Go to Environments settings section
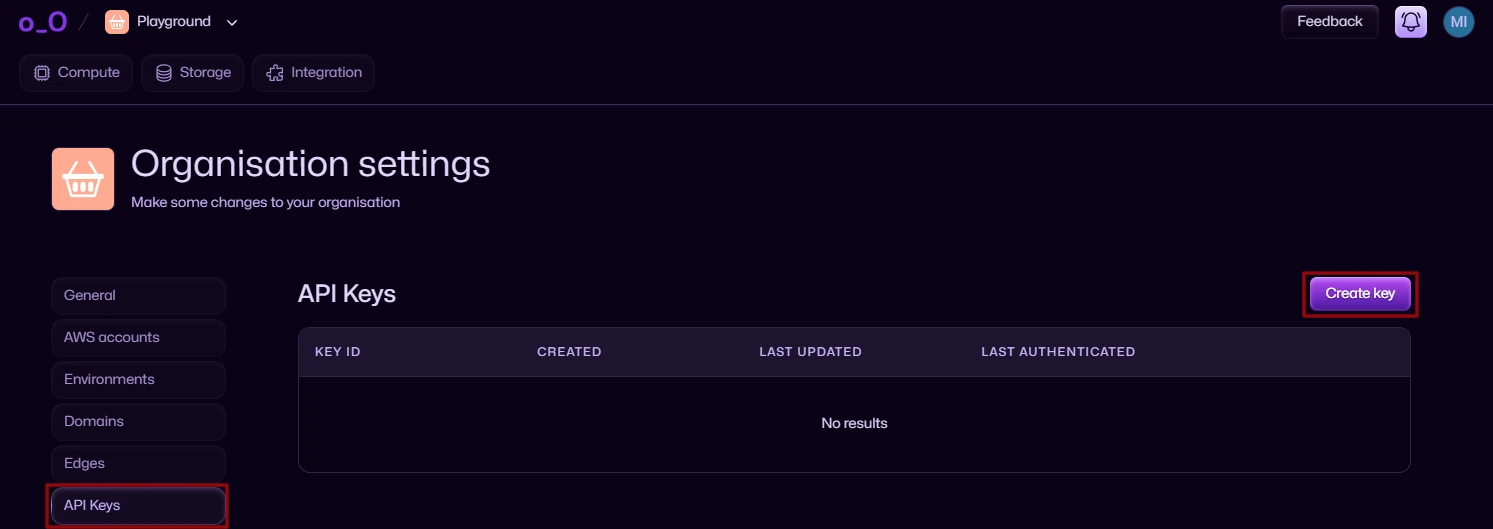 138,380
